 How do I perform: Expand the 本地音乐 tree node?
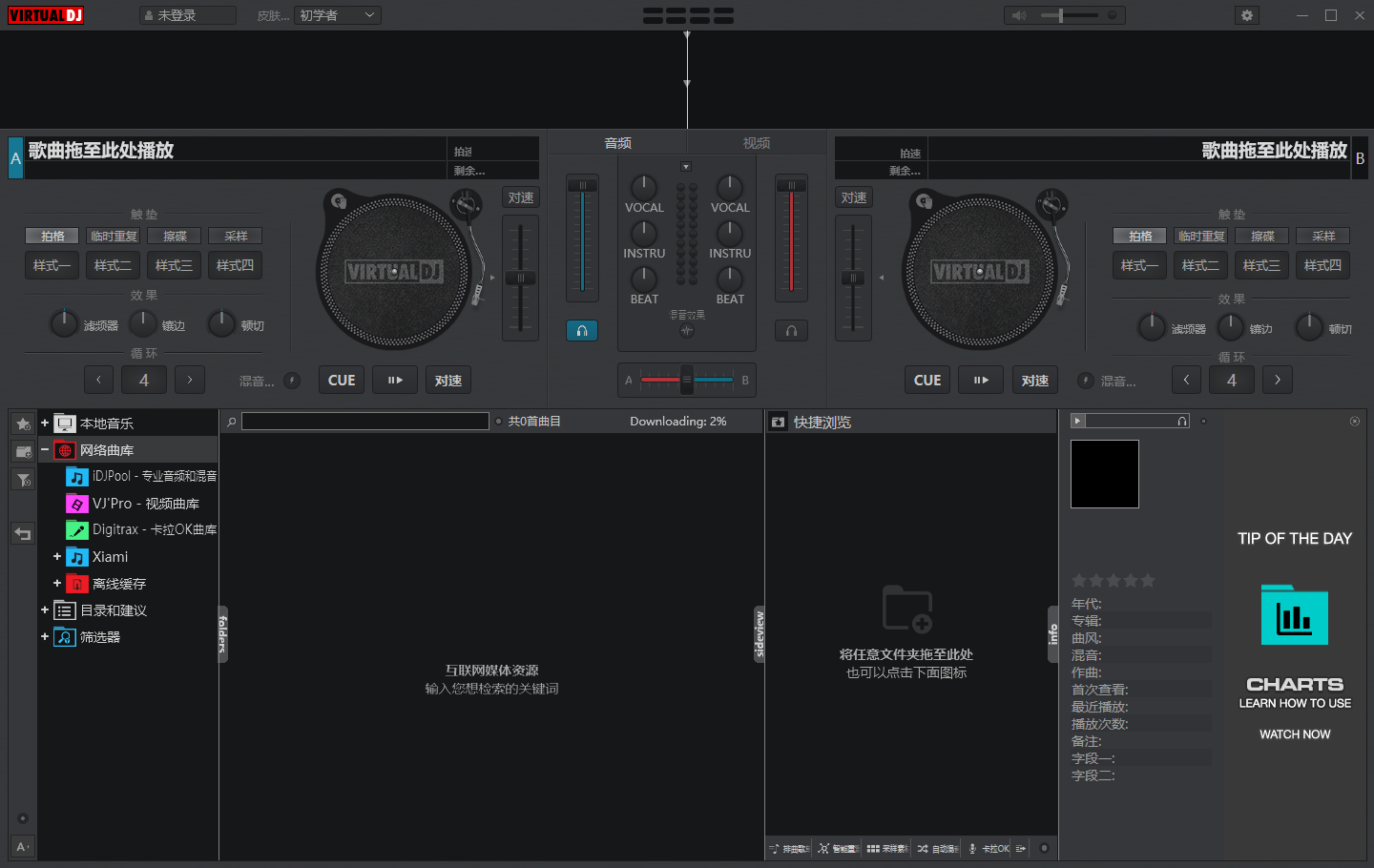tap(45, 423)
